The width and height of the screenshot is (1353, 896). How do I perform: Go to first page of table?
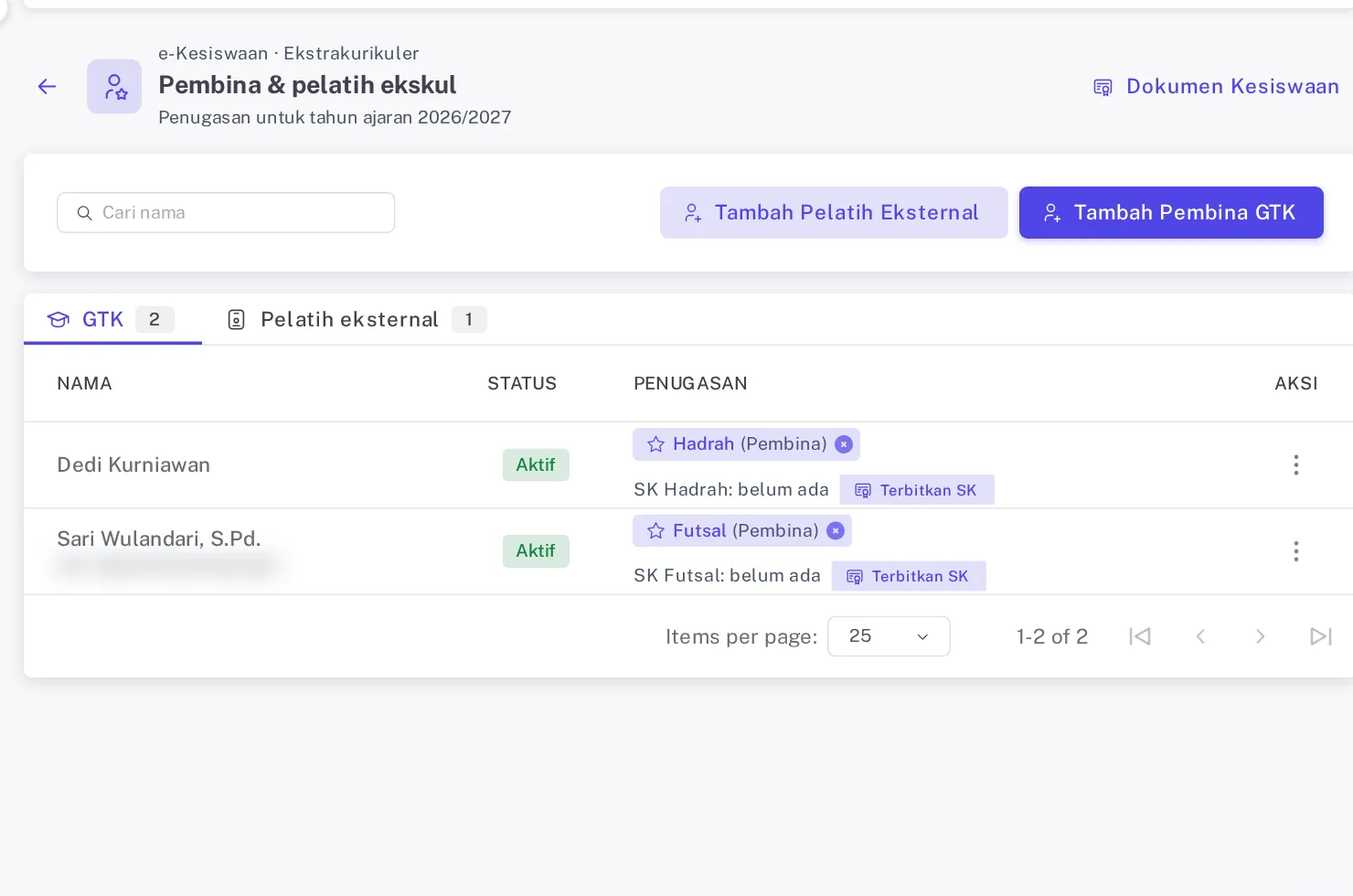(1140, 636)
